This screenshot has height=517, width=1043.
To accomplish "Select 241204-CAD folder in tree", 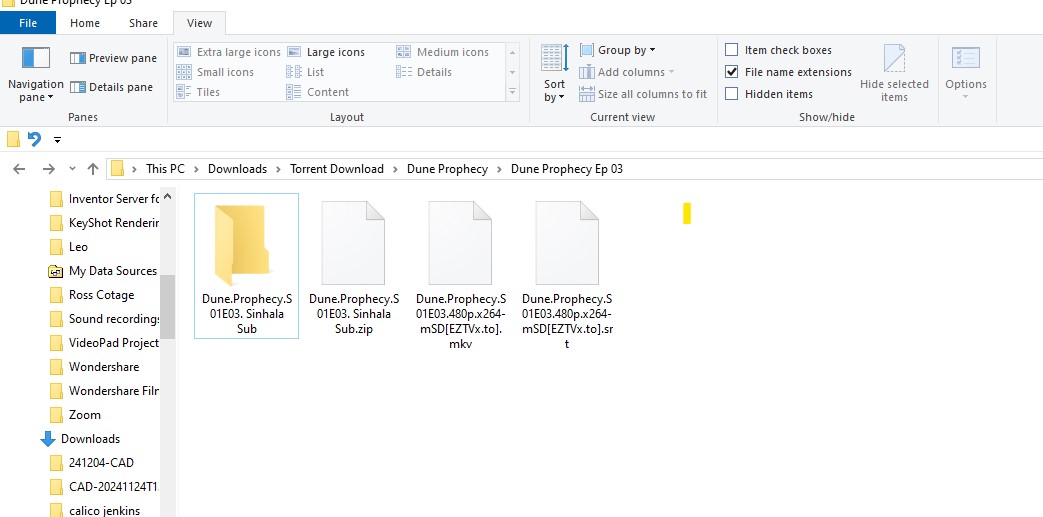I will tap(92, 462).
